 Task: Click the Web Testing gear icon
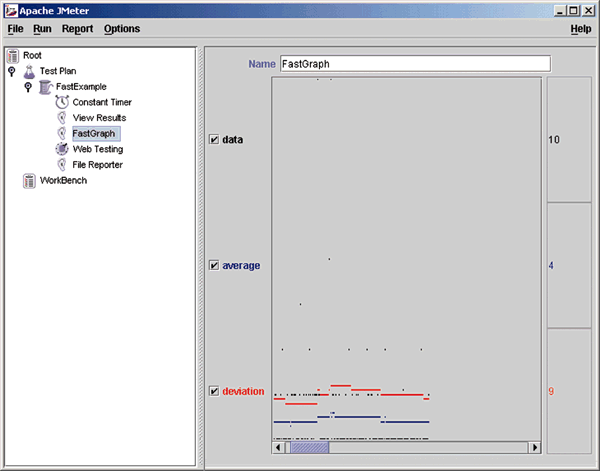62,149
